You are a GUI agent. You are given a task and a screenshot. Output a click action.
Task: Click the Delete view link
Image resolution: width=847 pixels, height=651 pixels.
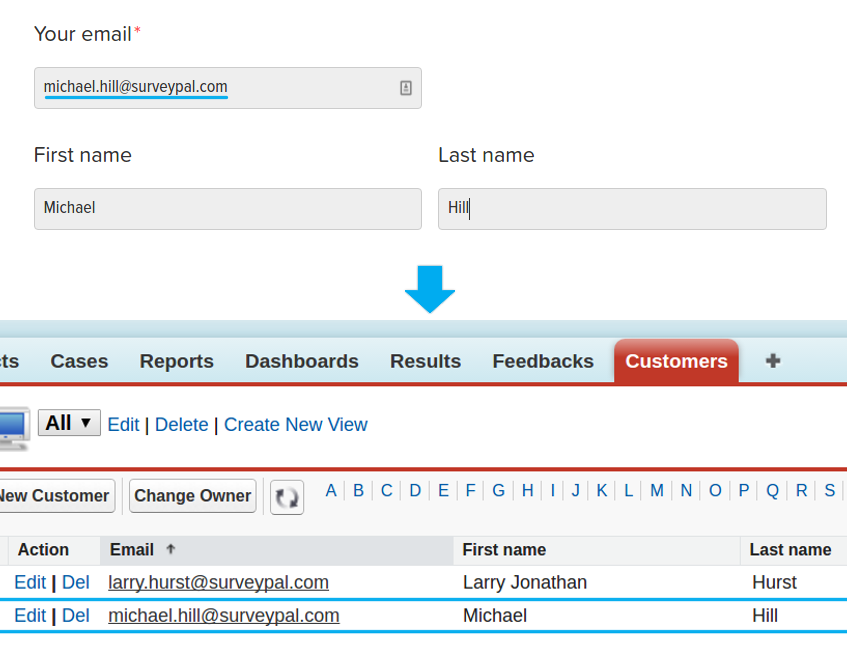(x=182, y=425)
